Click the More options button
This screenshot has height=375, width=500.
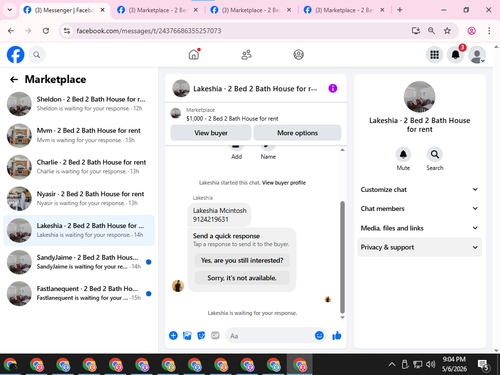[x=297, y=133]
